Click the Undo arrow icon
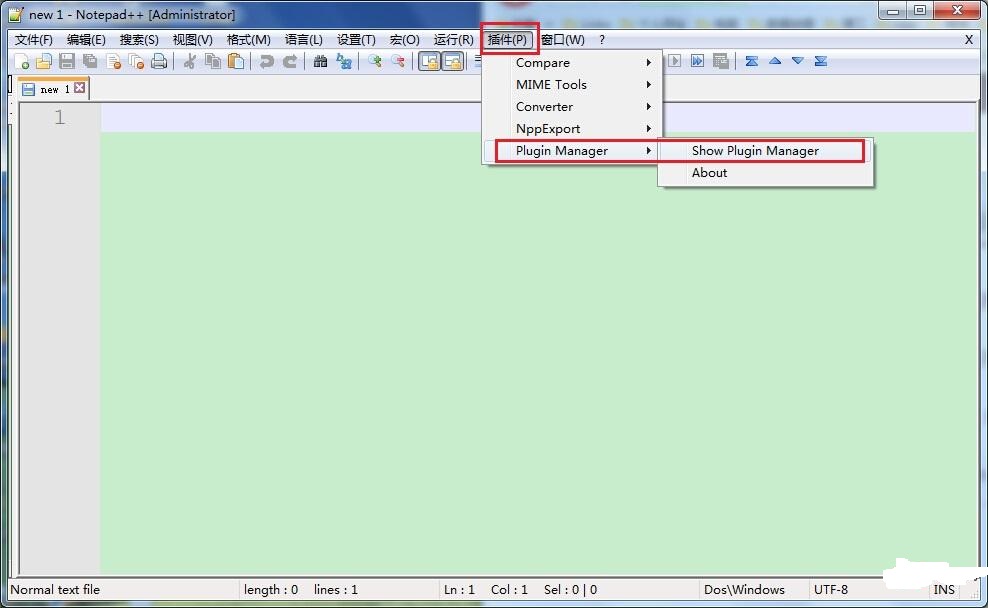 [x=267, y=61]
